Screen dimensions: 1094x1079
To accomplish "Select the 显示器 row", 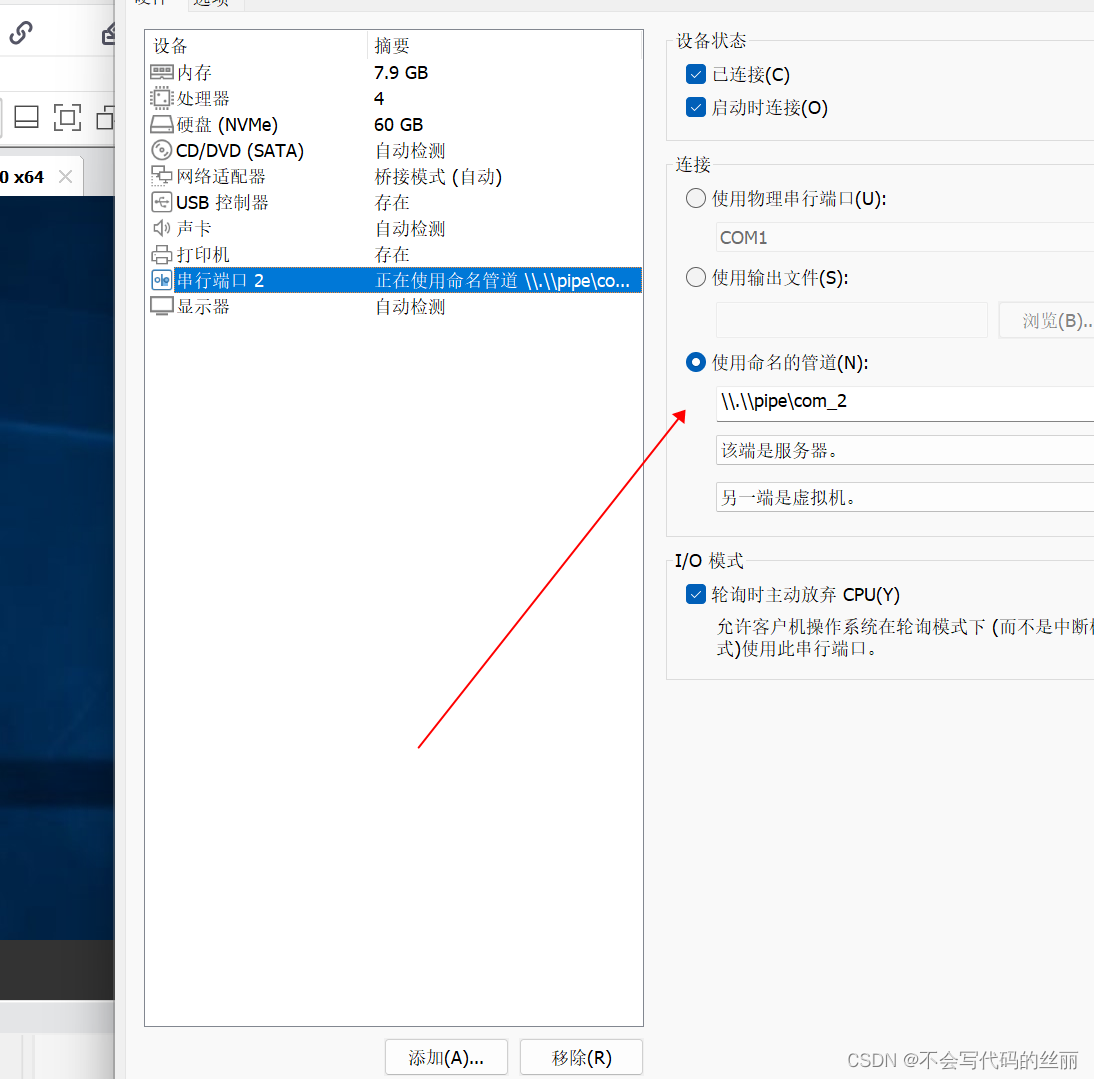I will [396, 307].
